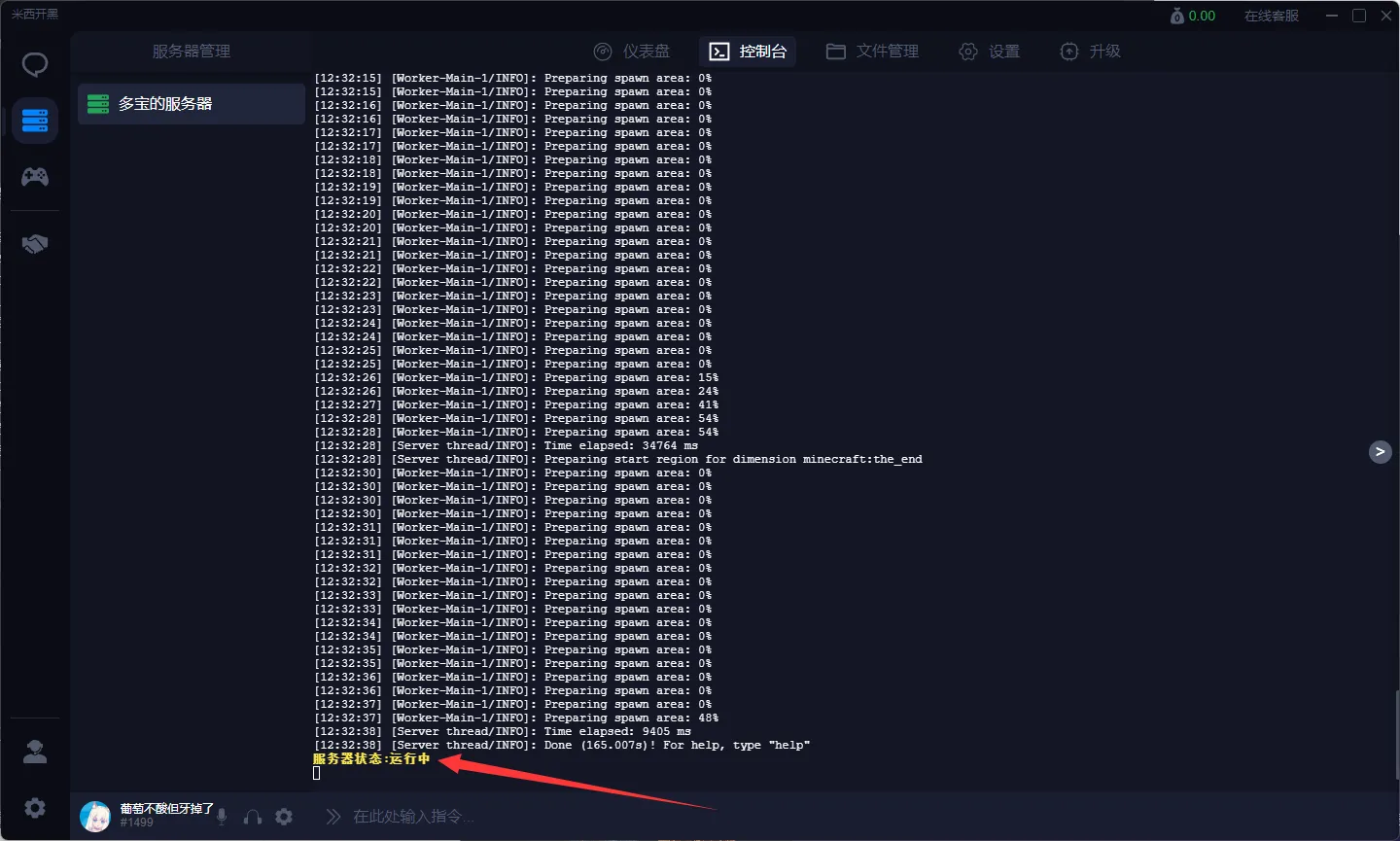Select the server list icon in the sidebar

coord(35,121)
